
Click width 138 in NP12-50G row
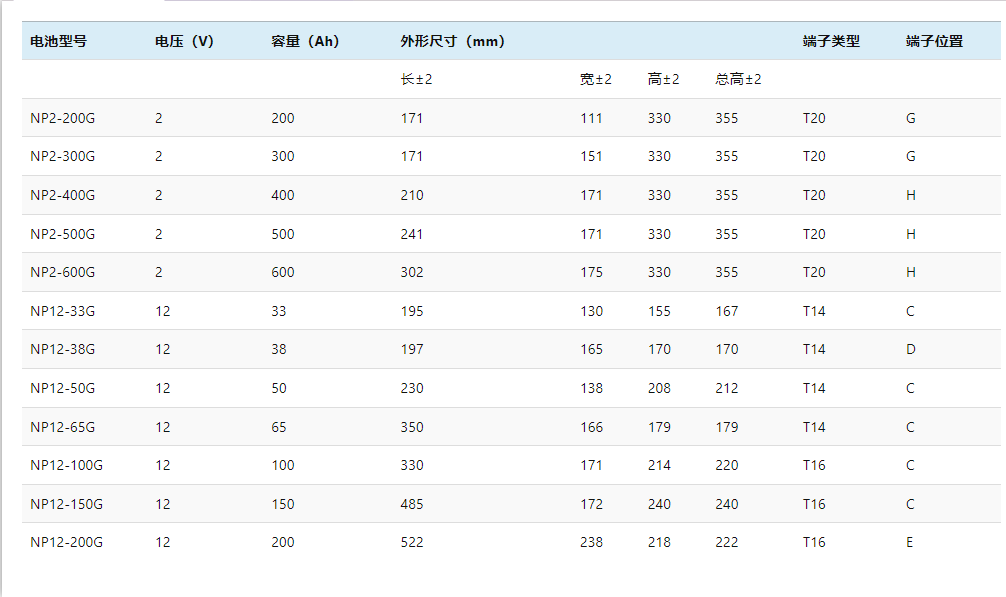592,388
